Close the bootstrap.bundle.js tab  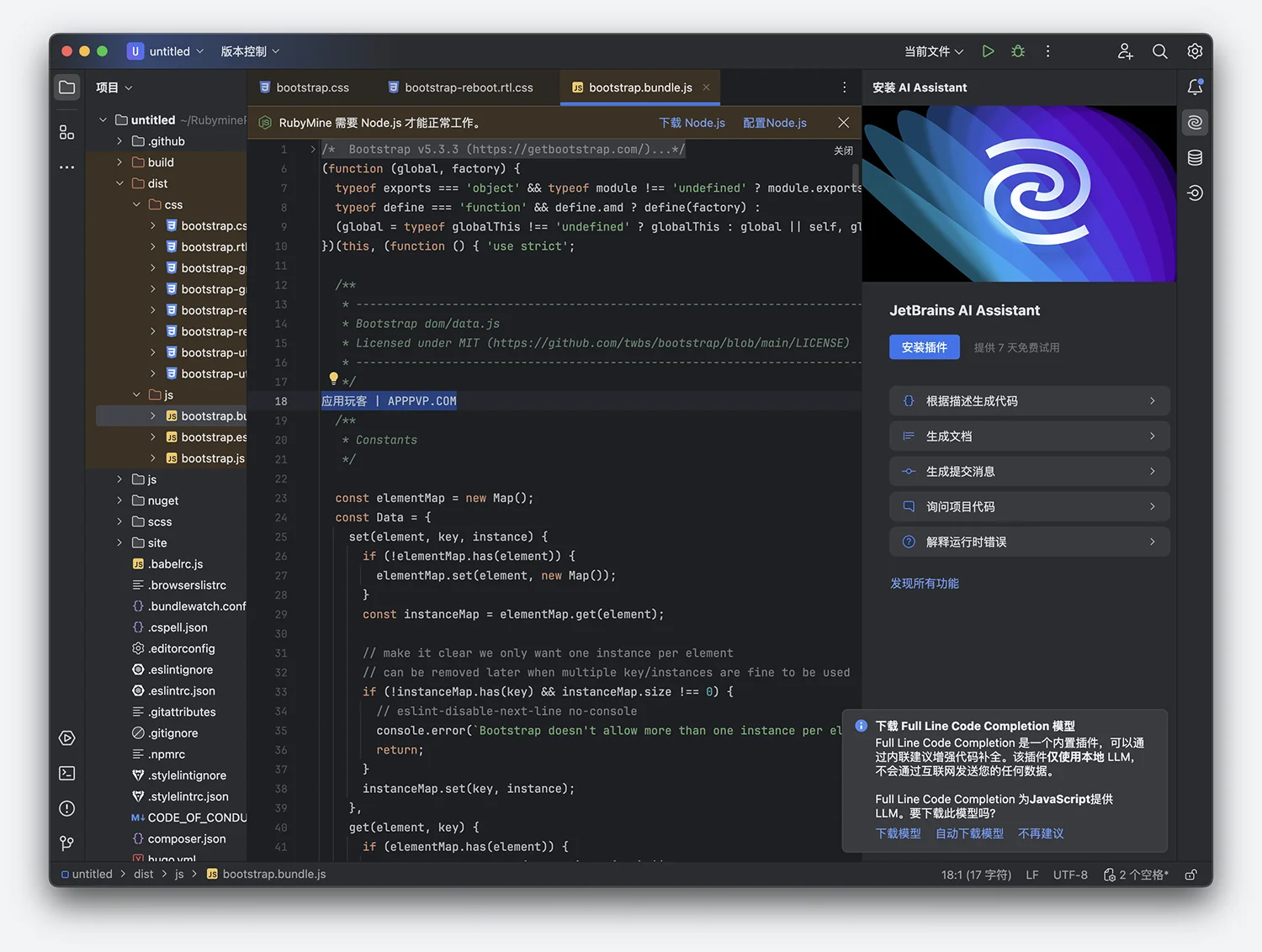click(706, 87)
